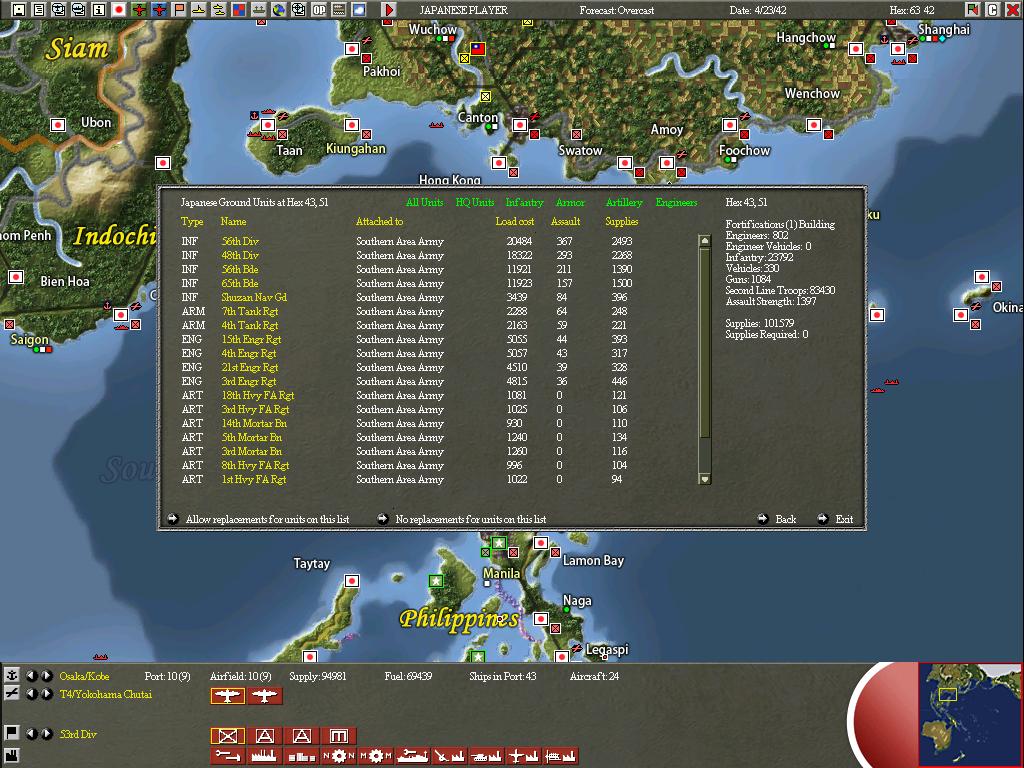Filter list by Engineers
Viewport: 1024px width, 768px height.
677,202
